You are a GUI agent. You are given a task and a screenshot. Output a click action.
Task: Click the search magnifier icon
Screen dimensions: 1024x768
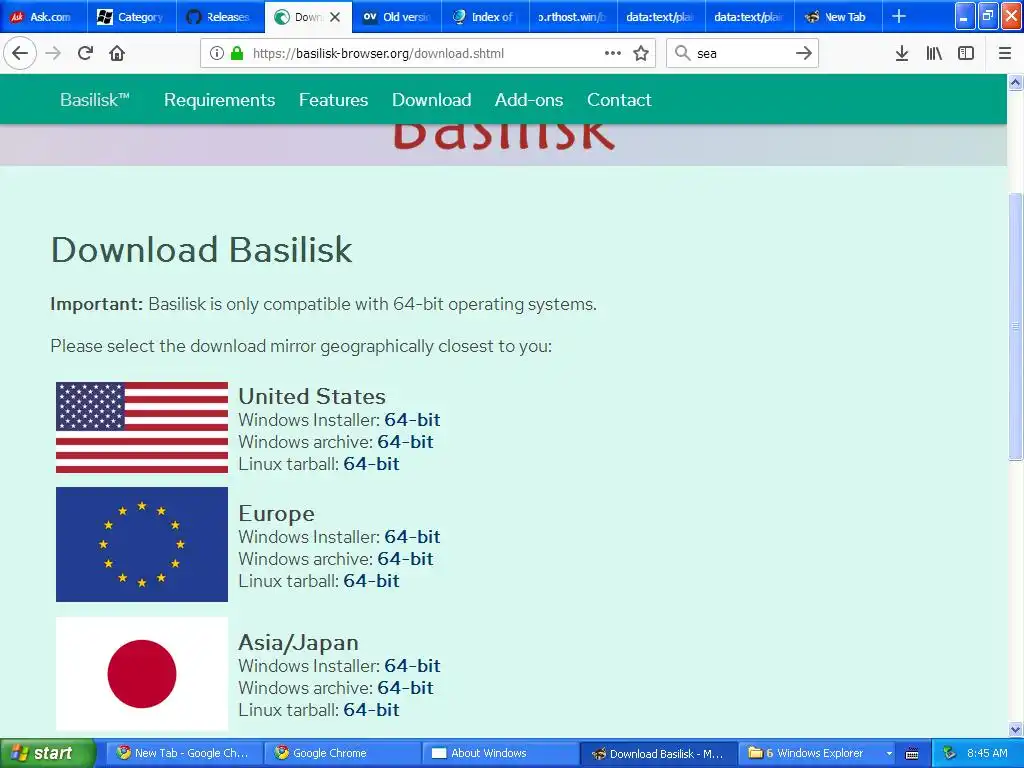(x=682, y=53)
